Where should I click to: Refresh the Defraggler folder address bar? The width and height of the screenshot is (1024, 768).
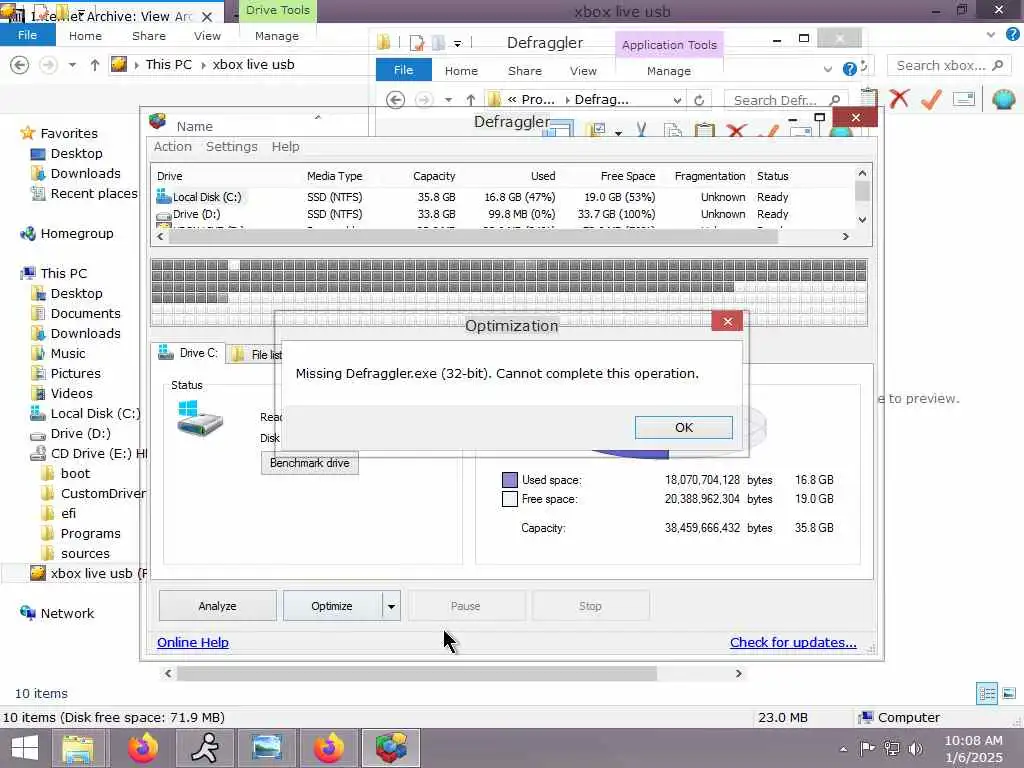(699, 100)
